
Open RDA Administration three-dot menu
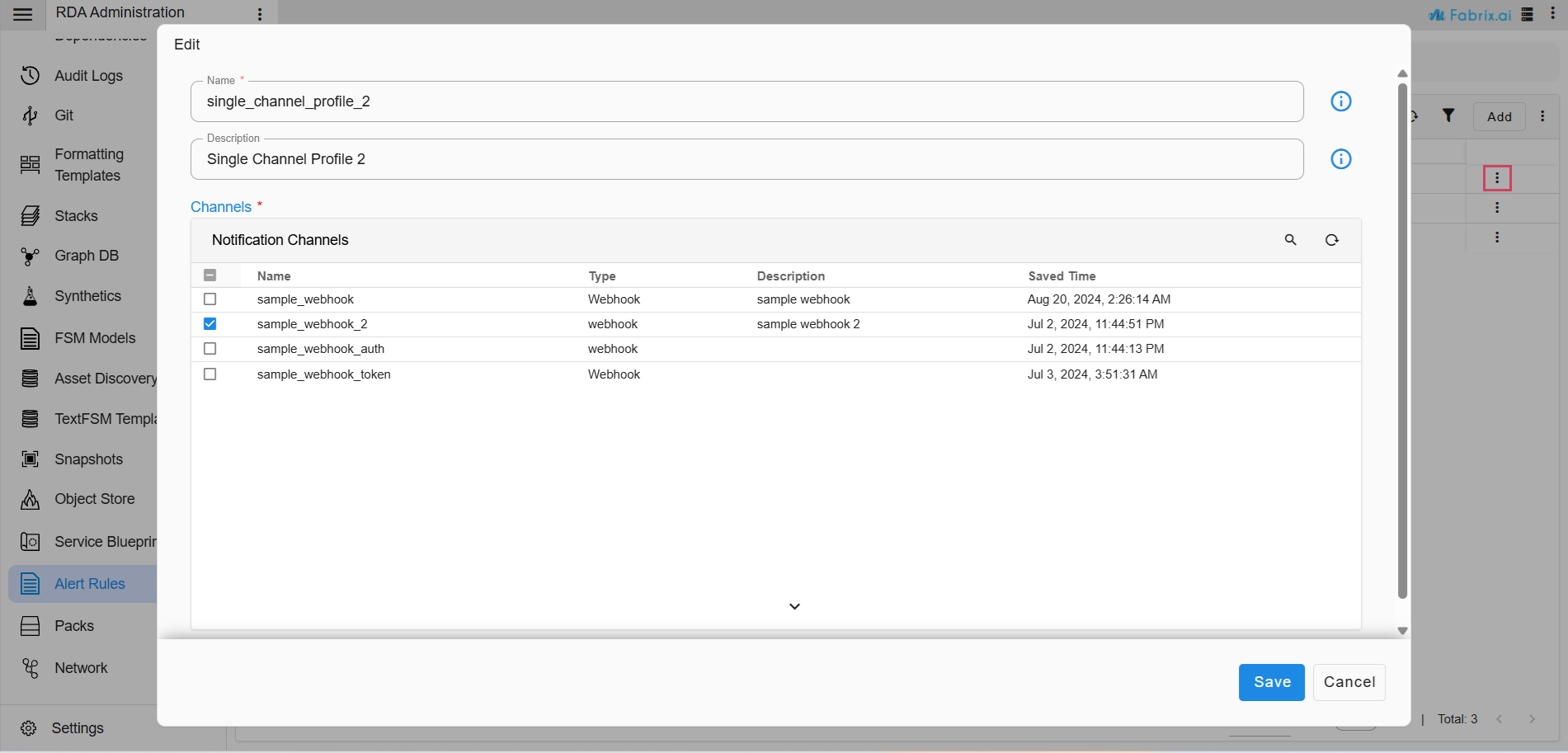click(260, 14)
